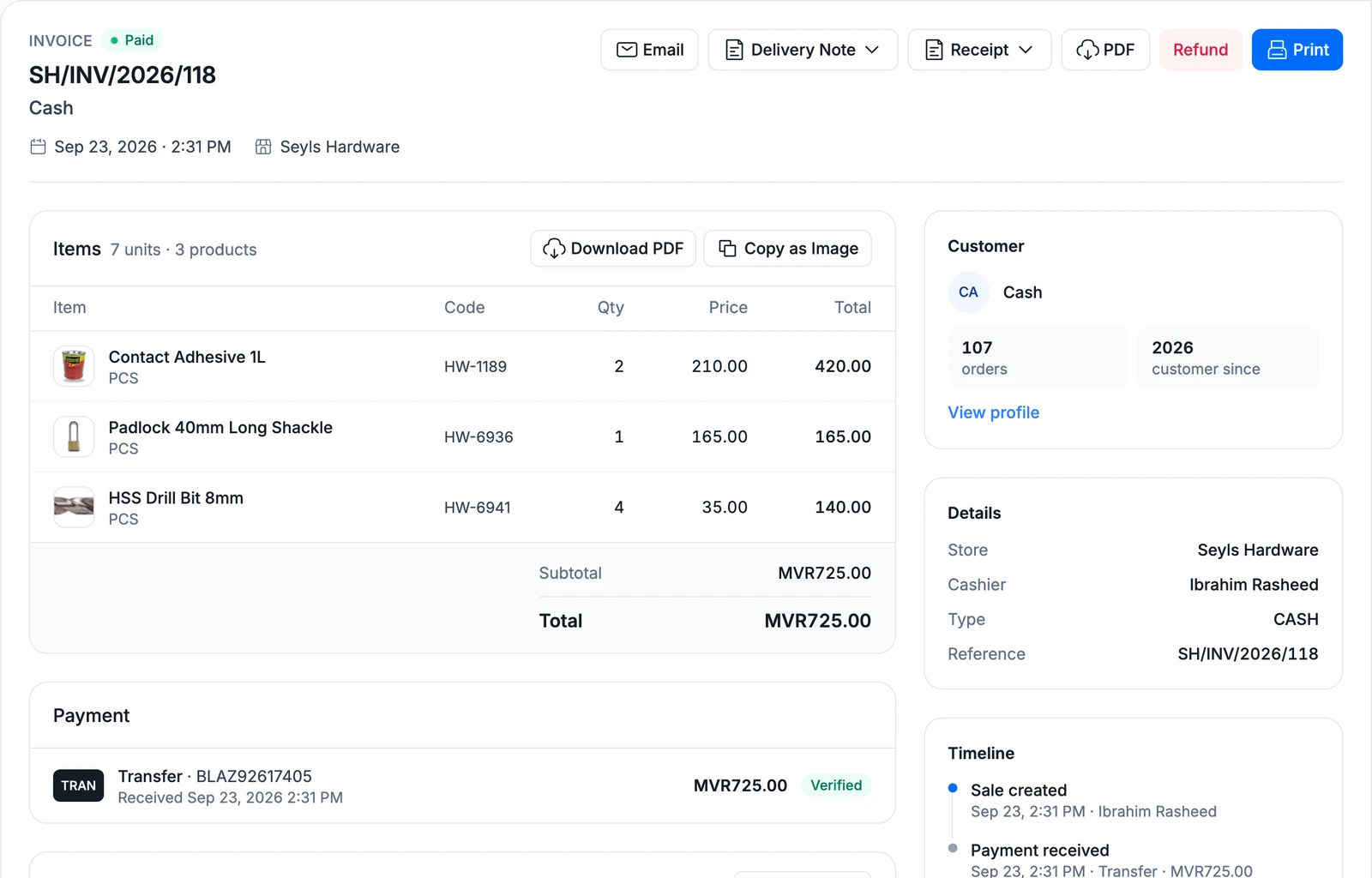Click the printer icon in Print button

[x=1277, y=50]
